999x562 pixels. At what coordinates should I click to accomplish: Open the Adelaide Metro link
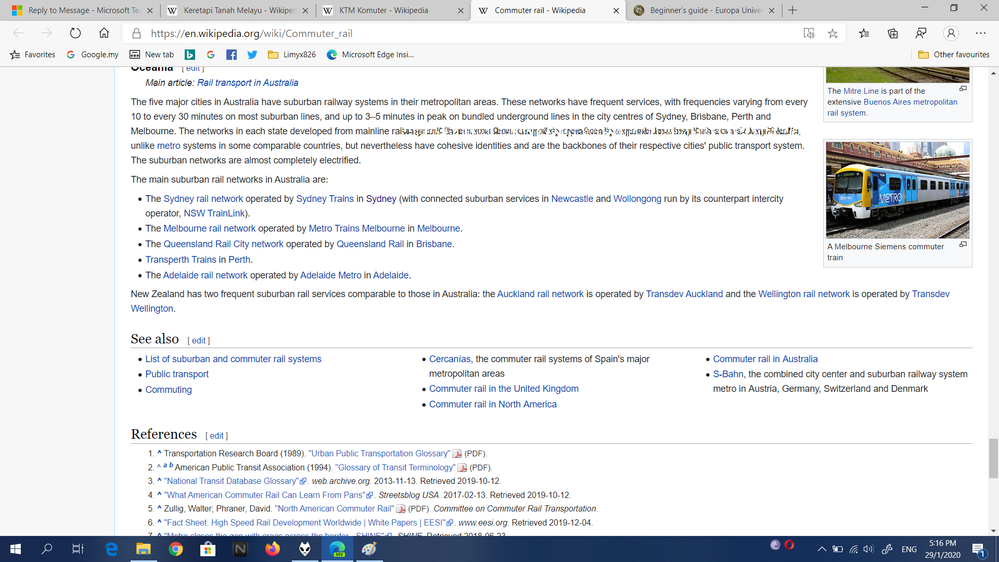click(x=331, y=275)
